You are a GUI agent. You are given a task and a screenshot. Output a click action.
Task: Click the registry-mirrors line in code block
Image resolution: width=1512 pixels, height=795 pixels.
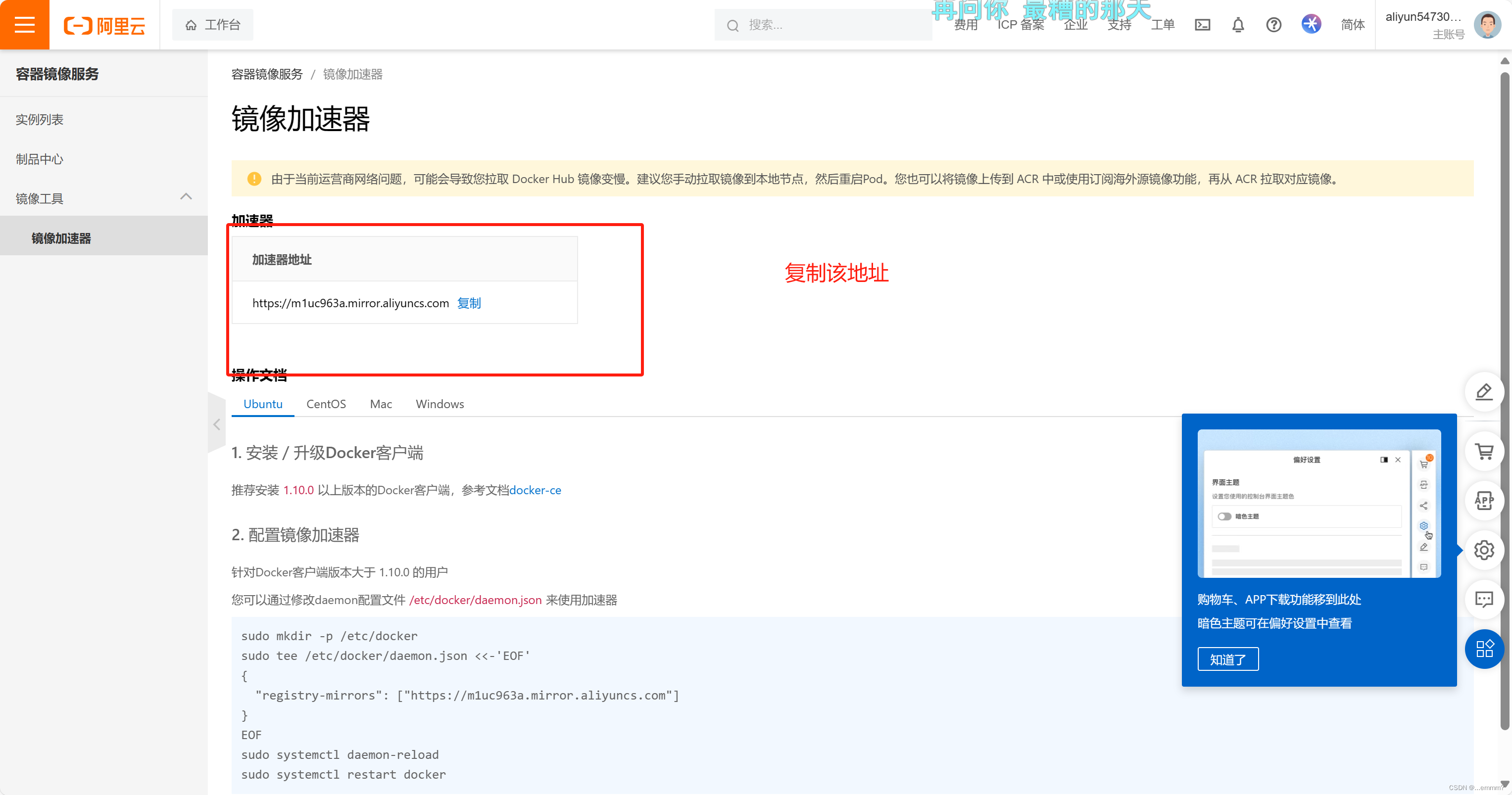tap(467, 695)
